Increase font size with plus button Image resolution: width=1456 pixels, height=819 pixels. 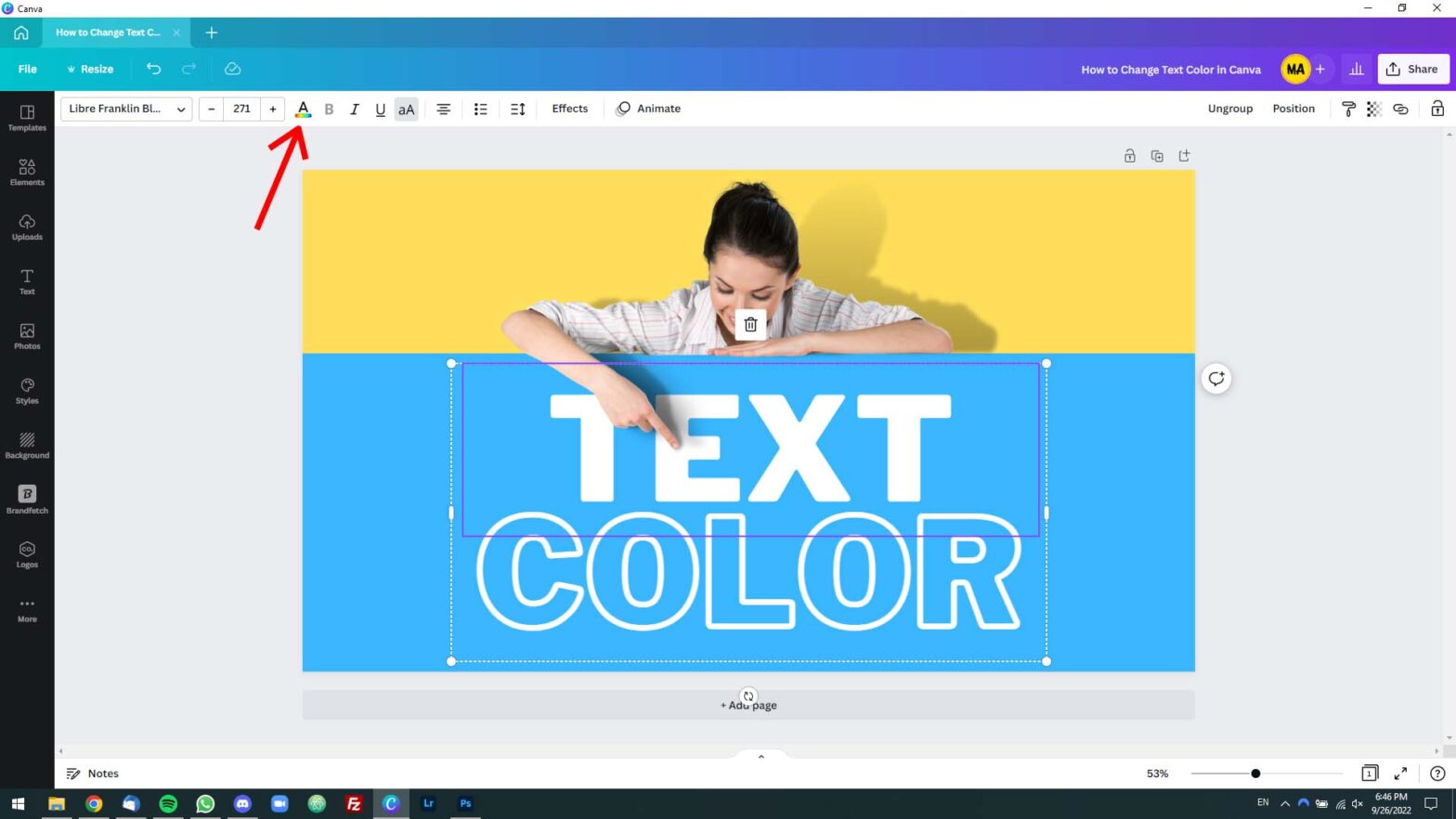[273, 109]
